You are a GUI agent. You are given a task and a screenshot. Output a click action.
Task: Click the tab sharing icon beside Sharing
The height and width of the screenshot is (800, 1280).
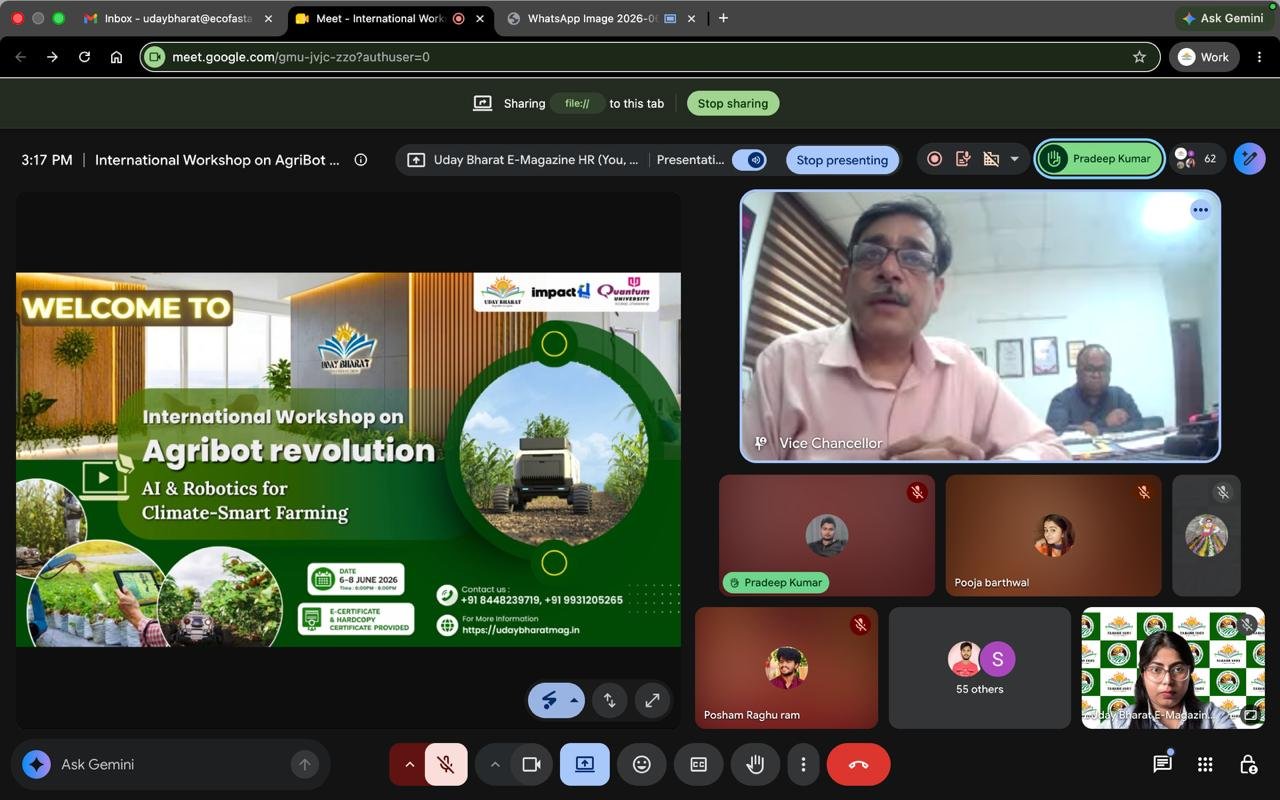(482, 103)
